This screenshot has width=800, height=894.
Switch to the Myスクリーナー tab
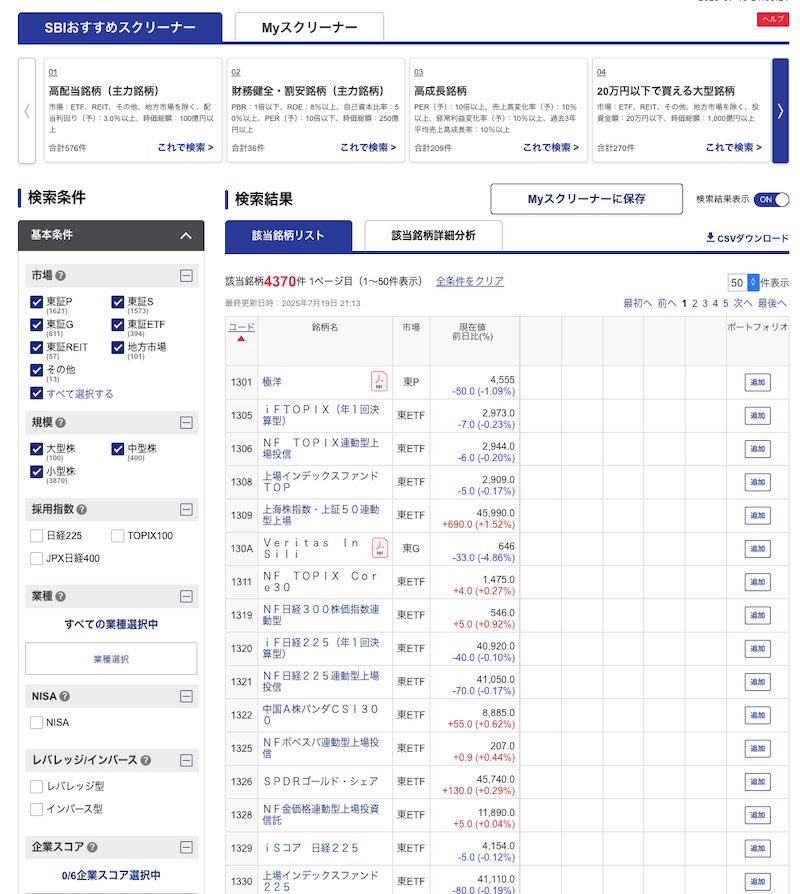(309, 27)
